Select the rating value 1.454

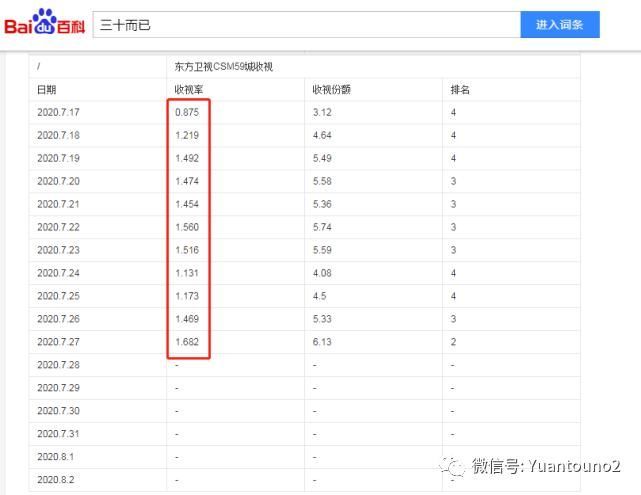(187, 204)
